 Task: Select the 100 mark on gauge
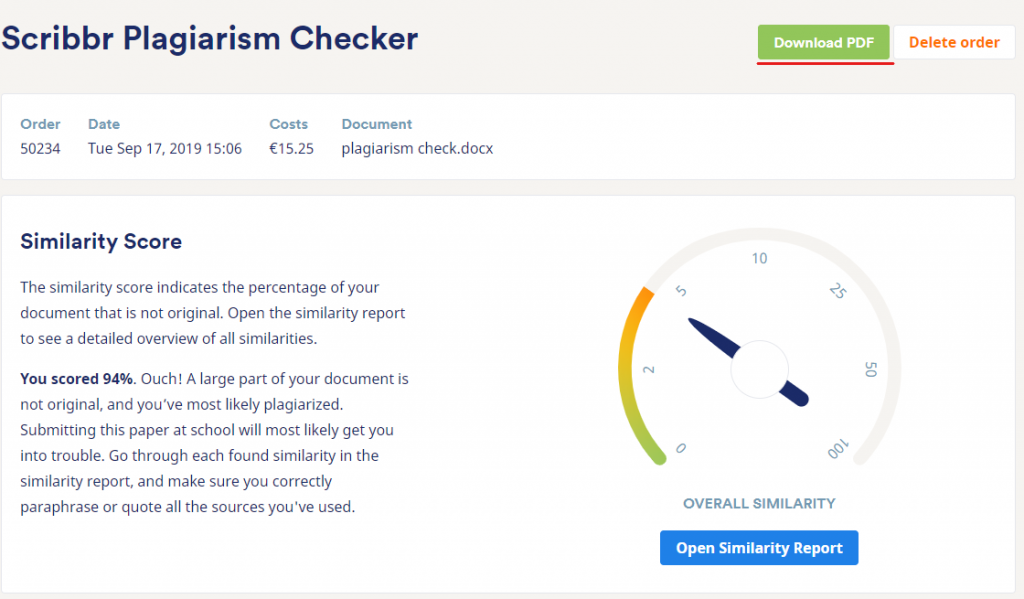click(x=838, y=449)
